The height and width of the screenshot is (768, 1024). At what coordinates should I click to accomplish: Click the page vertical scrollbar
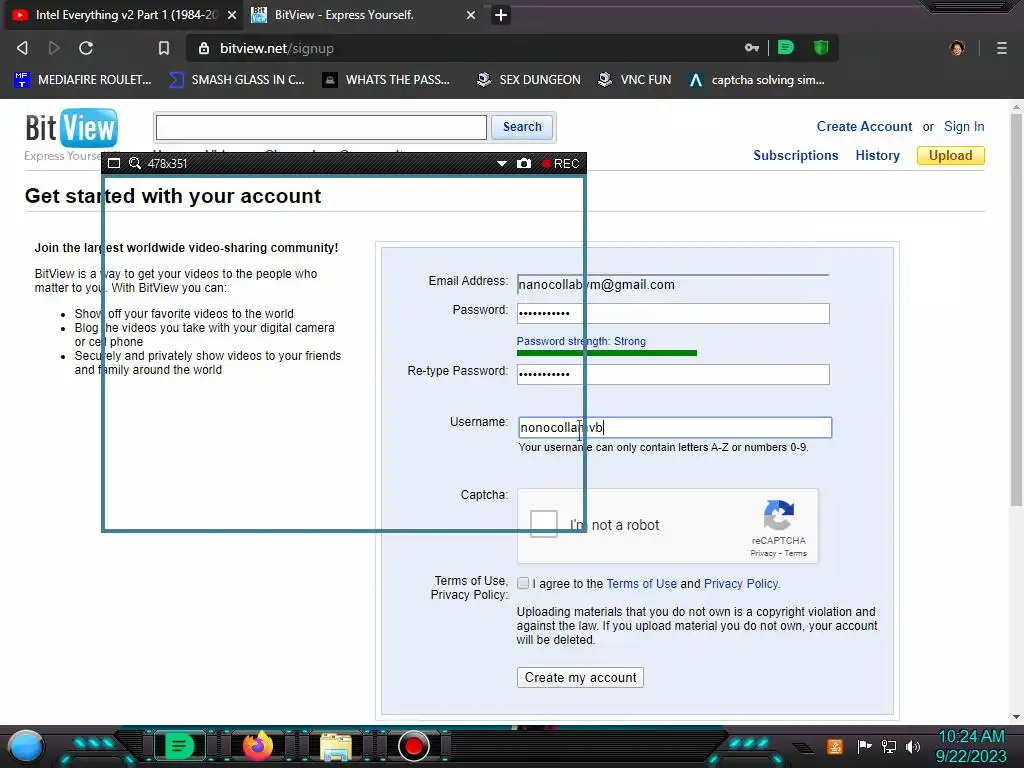click(1016, 310)
